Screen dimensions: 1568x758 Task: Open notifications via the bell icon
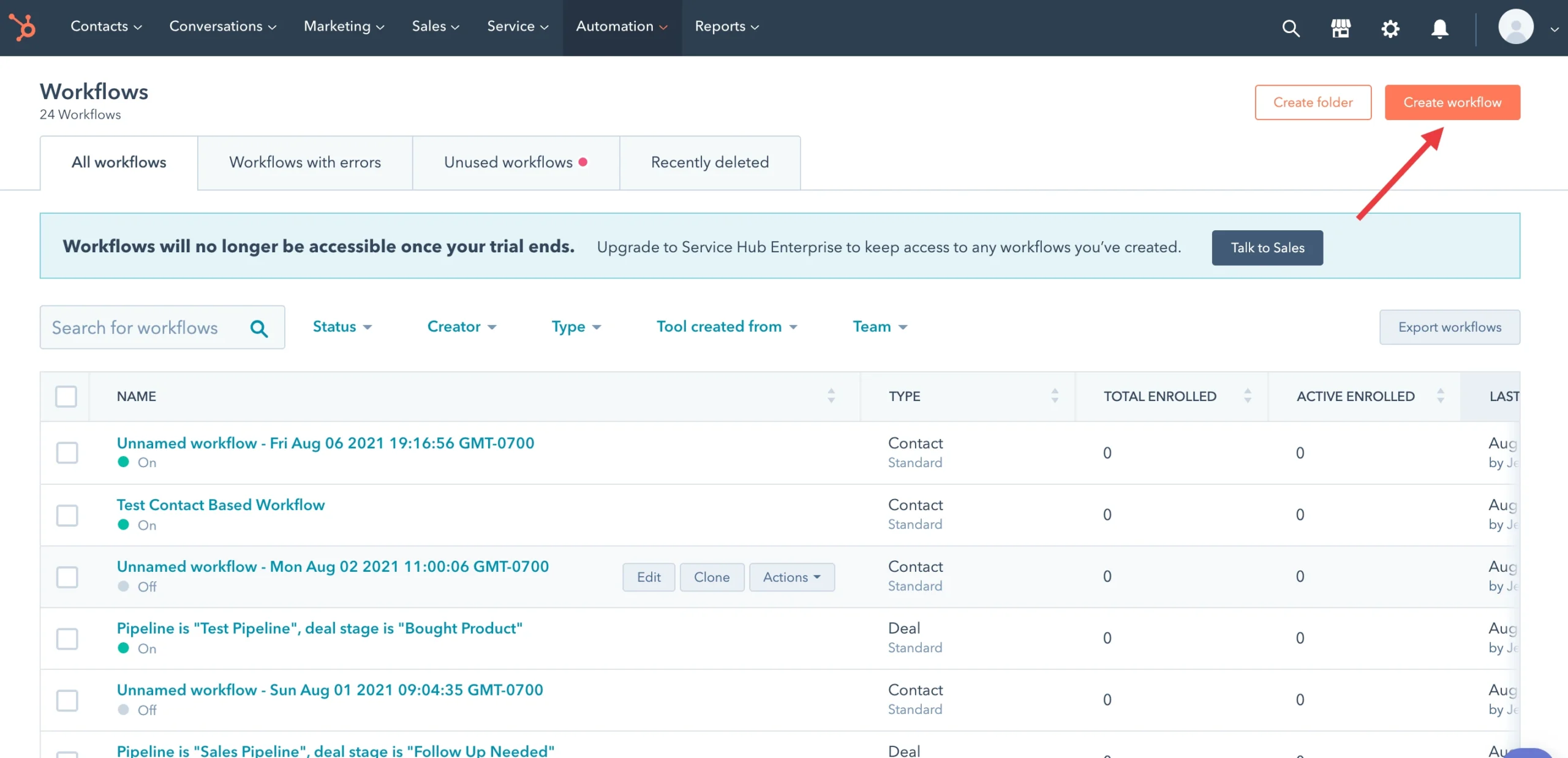[x=1439, y=28]
